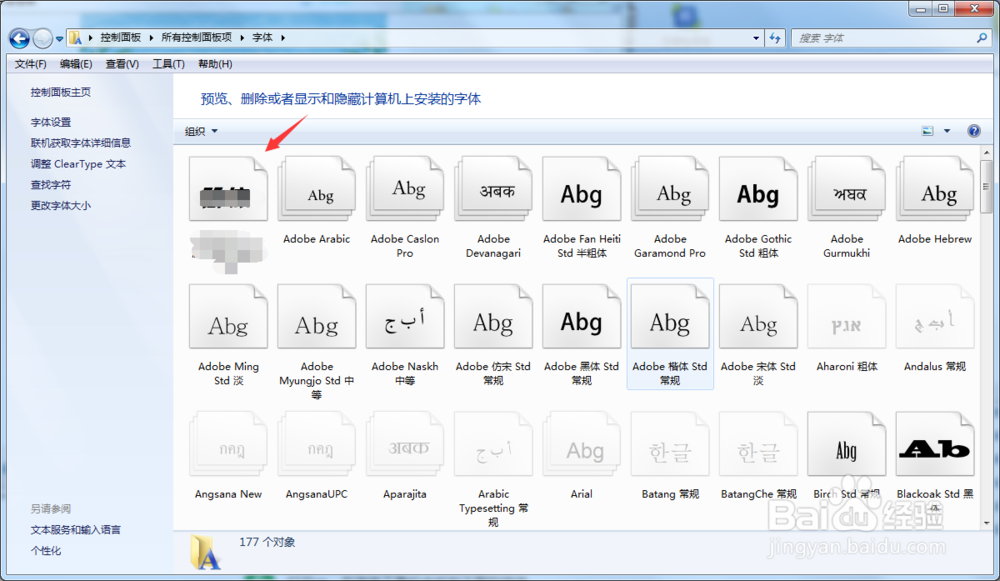Open recent pages dropdown next to Forward
Viewport: 1000px width, 581px height.
(x=59, y=39)
